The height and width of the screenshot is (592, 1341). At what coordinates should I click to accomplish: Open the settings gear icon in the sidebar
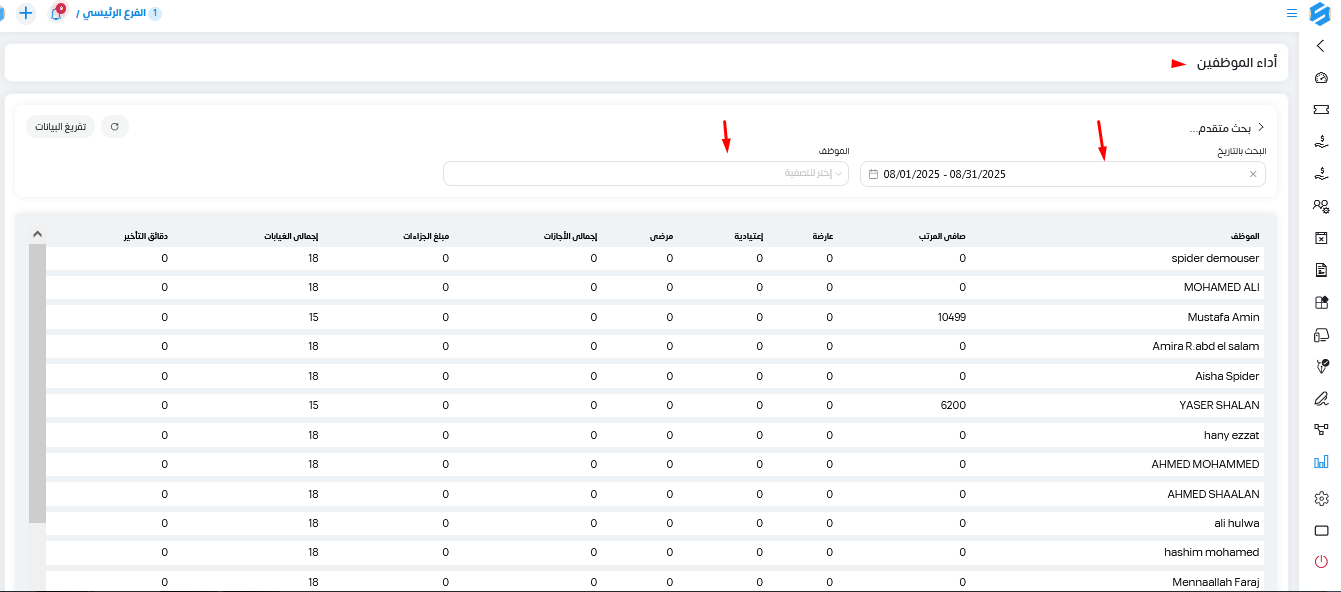coord(1321,498)
